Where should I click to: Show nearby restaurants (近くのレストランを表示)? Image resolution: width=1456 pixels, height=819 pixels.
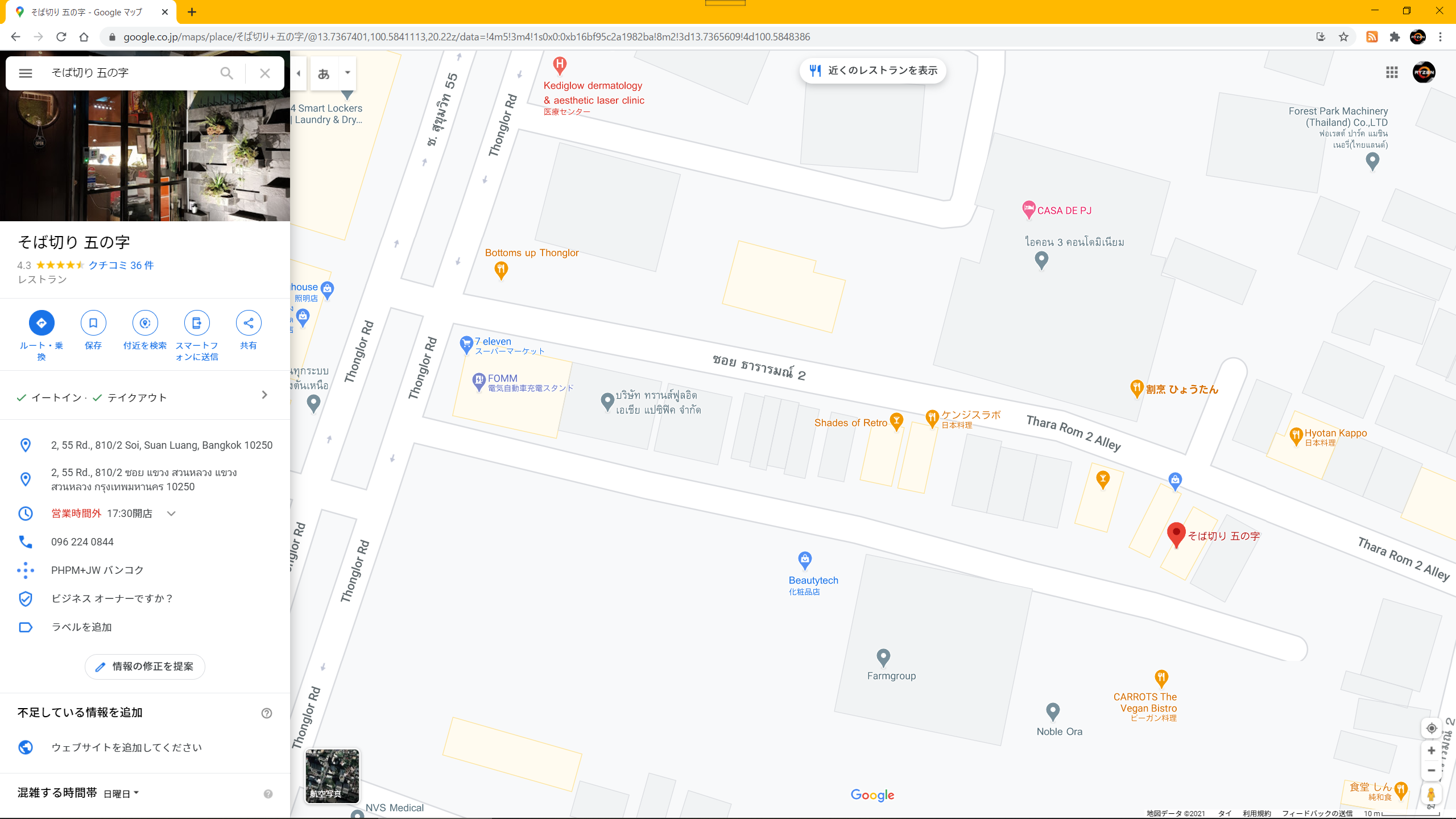(x=873, y=71)
